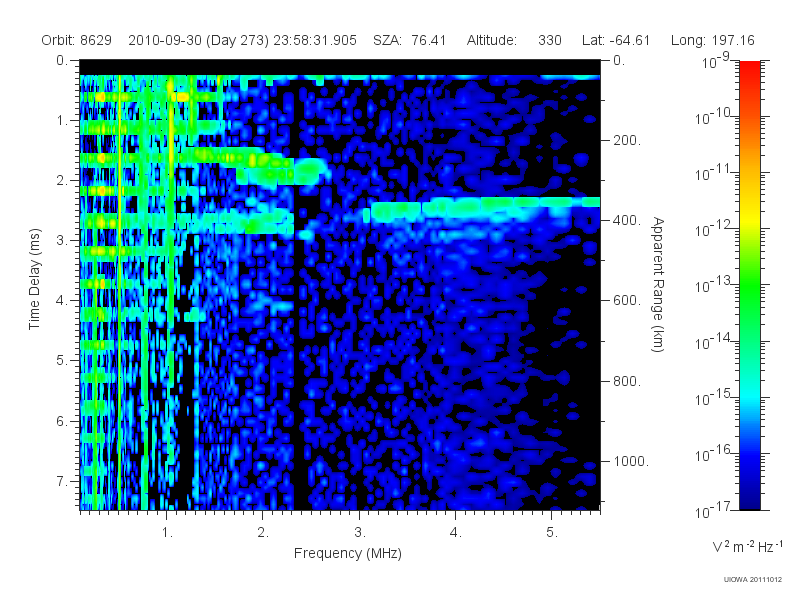The width and height of the screenshot is (800, 600).
Task: Click the '4.' frequency tick label
Action: [x=456, y=533]
